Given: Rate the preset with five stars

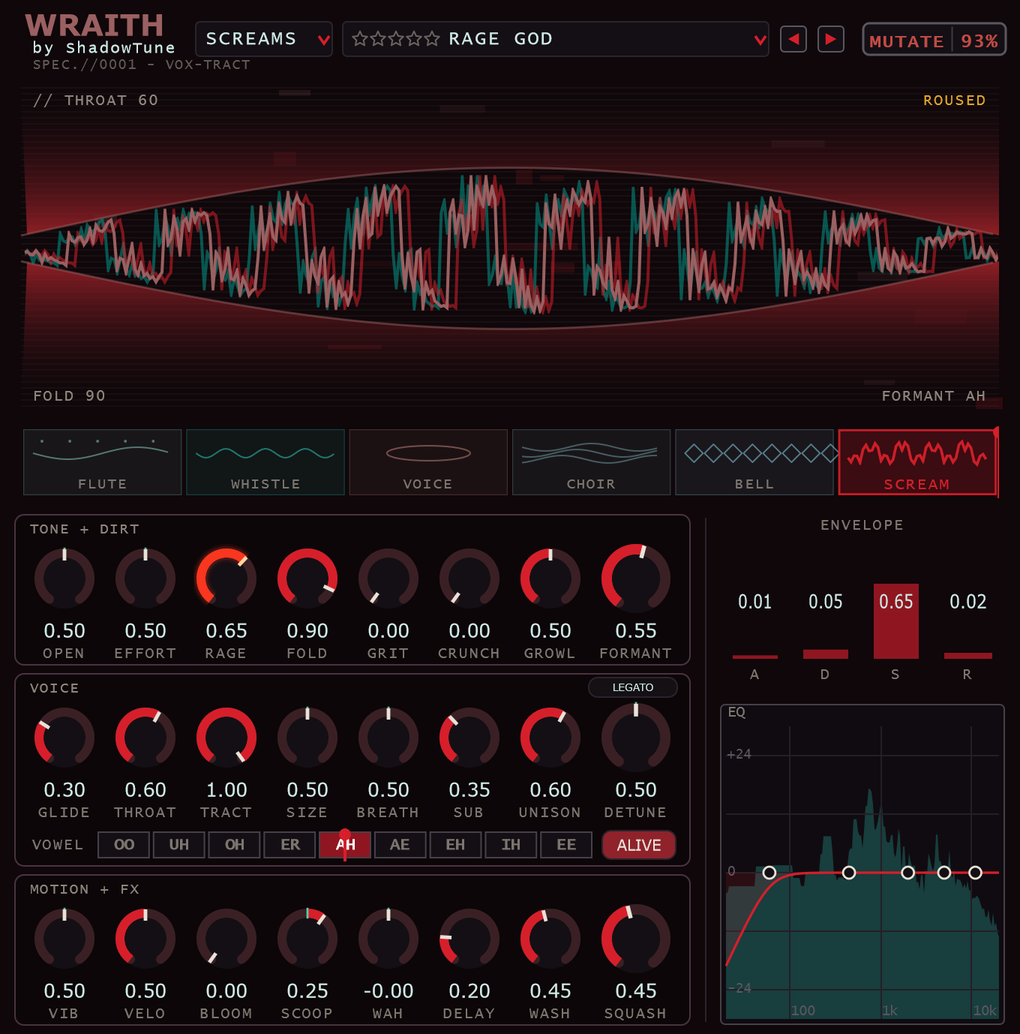Looking at the screenshot, I should [432, 39].
